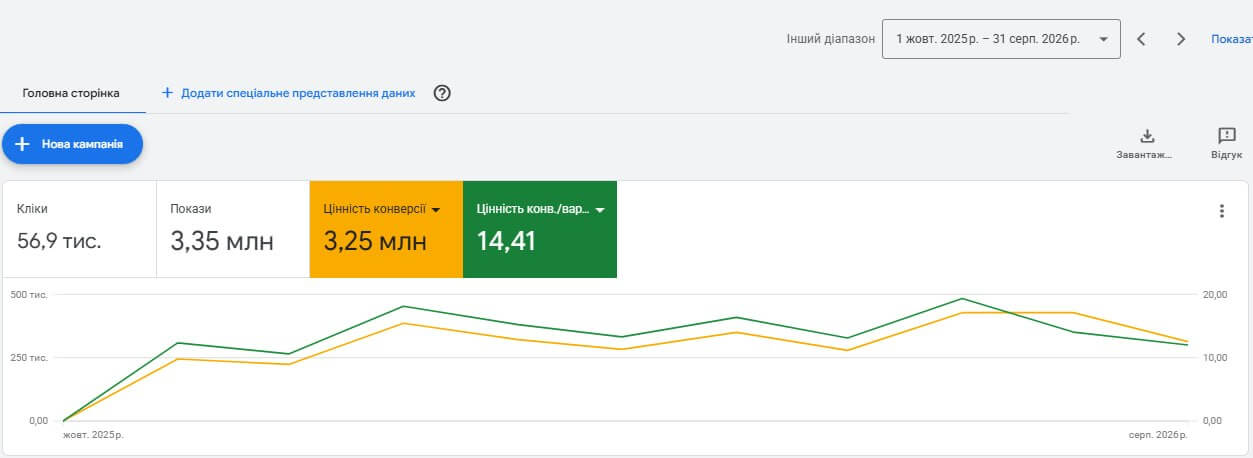1253x458 pixels.
Task: Click the 3,35 млн value
Action: point(222,241)
